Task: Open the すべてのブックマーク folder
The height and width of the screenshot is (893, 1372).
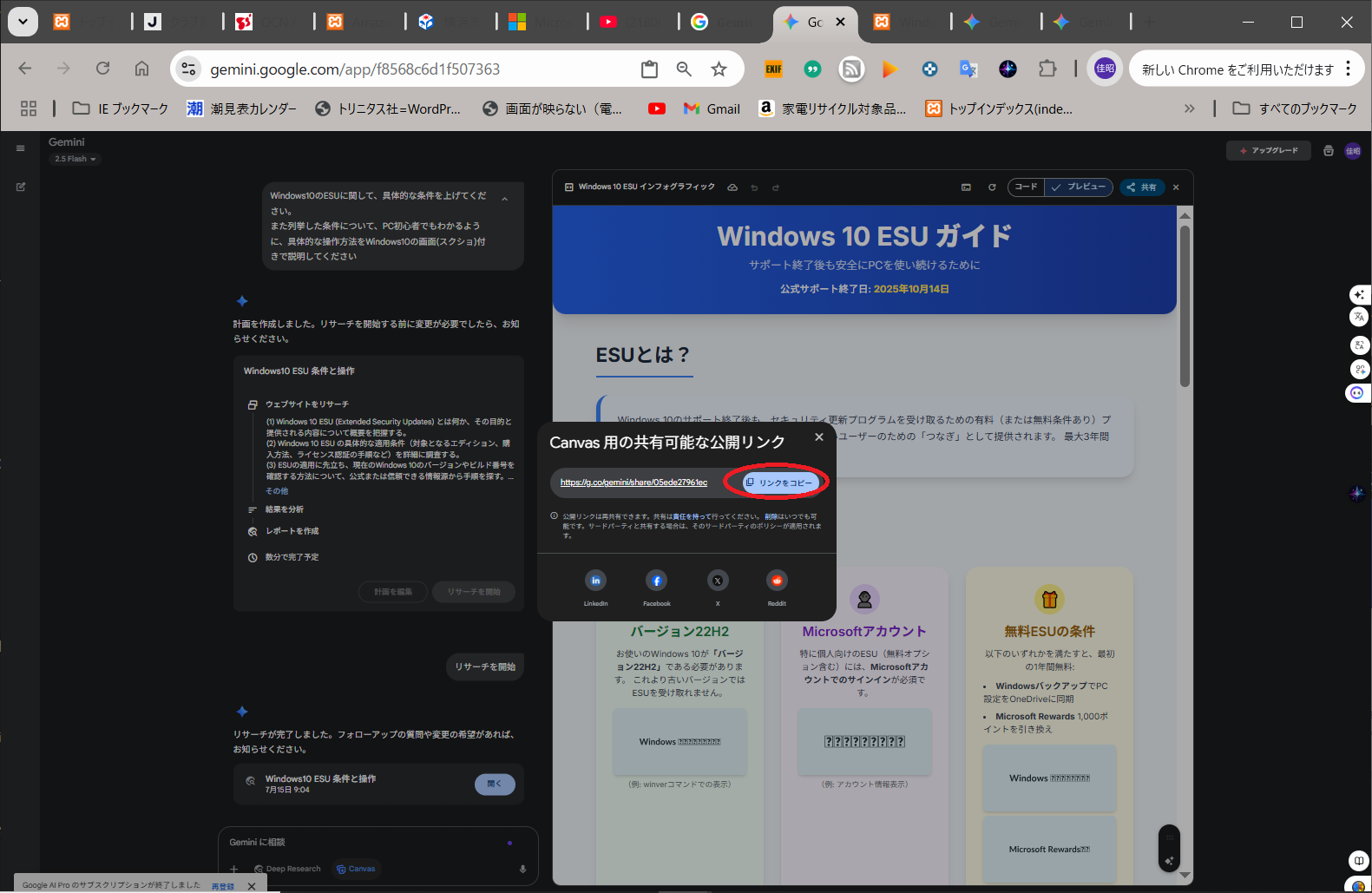Action: (1295, 108)
